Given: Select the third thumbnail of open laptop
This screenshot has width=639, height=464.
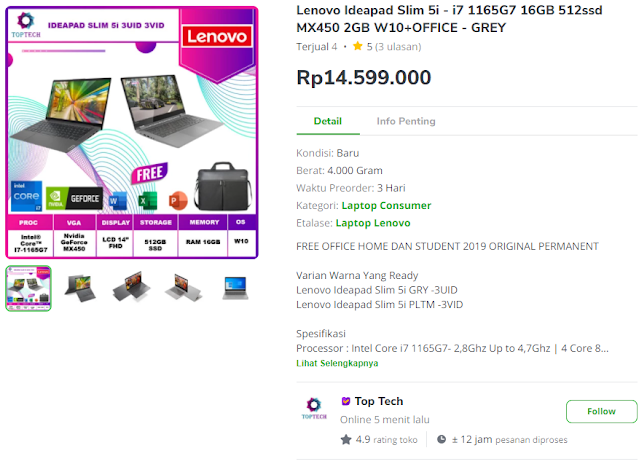Looking at the screenshot, I should [132, 287].
